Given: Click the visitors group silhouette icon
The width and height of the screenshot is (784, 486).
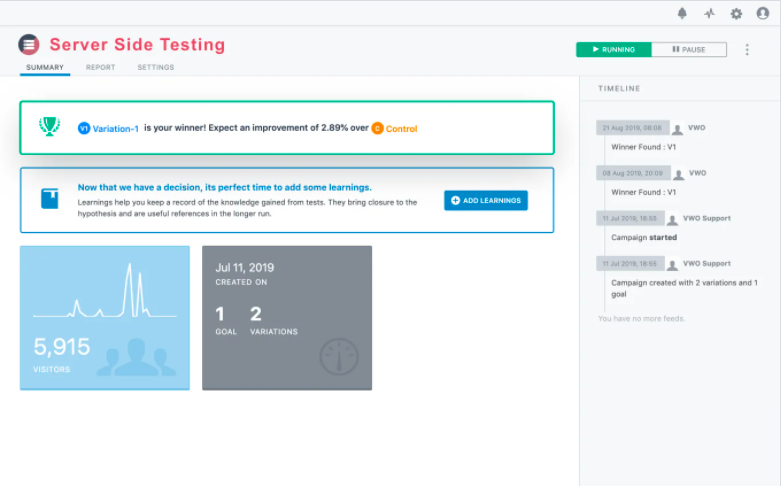Looking at the screenshot, I should point(136,357).
